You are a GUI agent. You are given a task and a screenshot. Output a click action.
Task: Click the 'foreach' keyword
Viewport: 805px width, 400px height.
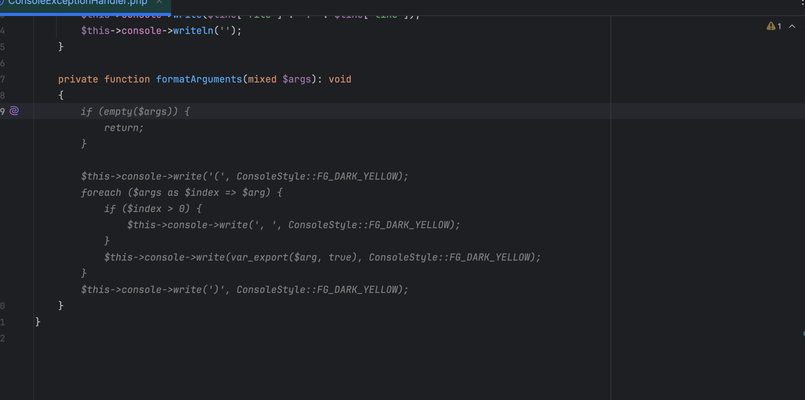(x=101, y=193)
